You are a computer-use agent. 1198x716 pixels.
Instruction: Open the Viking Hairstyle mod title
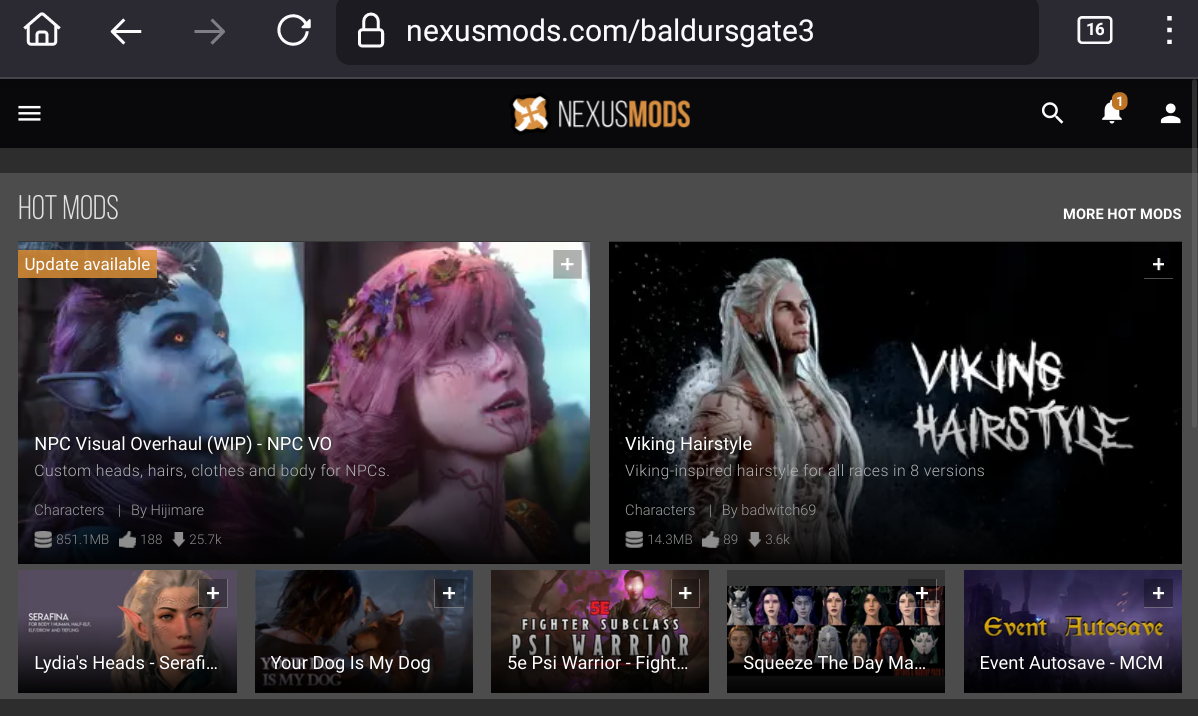(688, 444)
